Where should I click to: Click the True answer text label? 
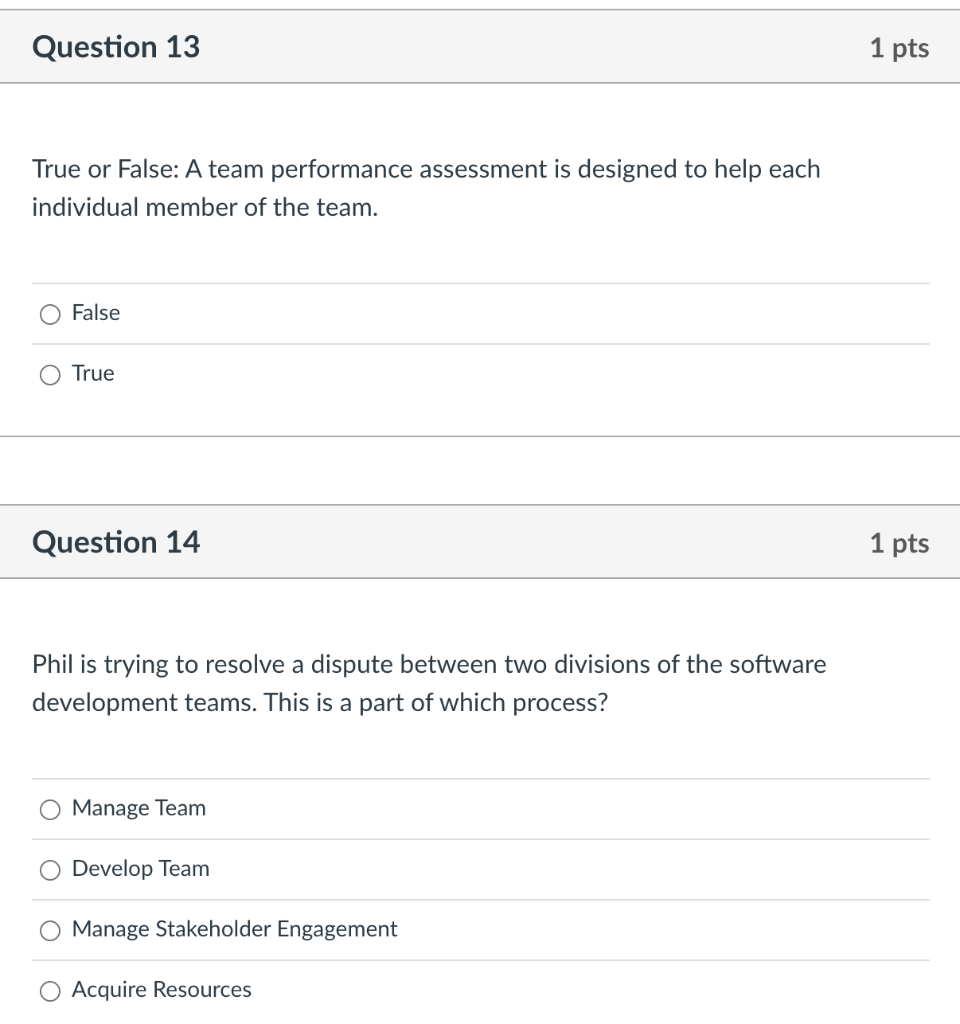[x=92, y=374]
